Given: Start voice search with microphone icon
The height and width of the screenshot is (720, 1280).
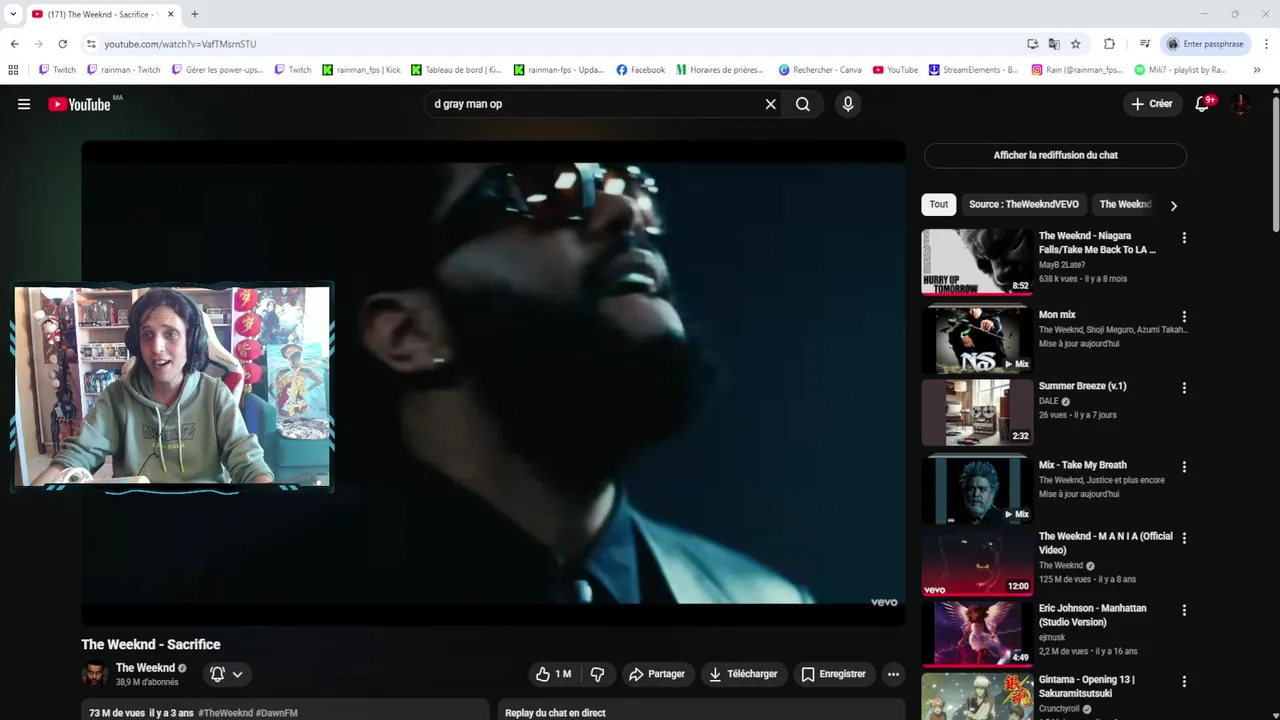Looking at the screenshot, I should [848, 104].
